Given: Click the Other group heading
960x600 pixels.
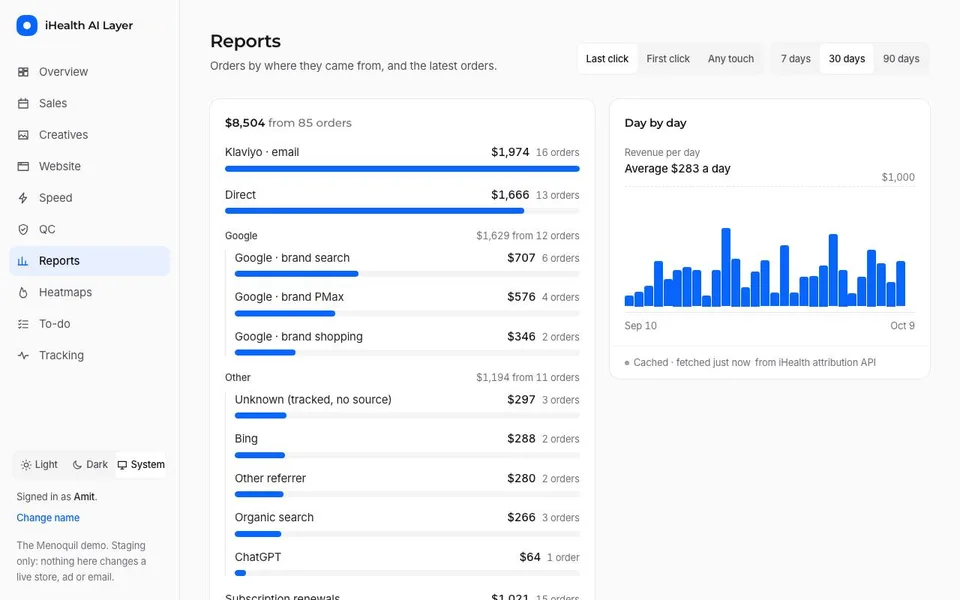Looking at the screenshot, I should coord(238,378).
